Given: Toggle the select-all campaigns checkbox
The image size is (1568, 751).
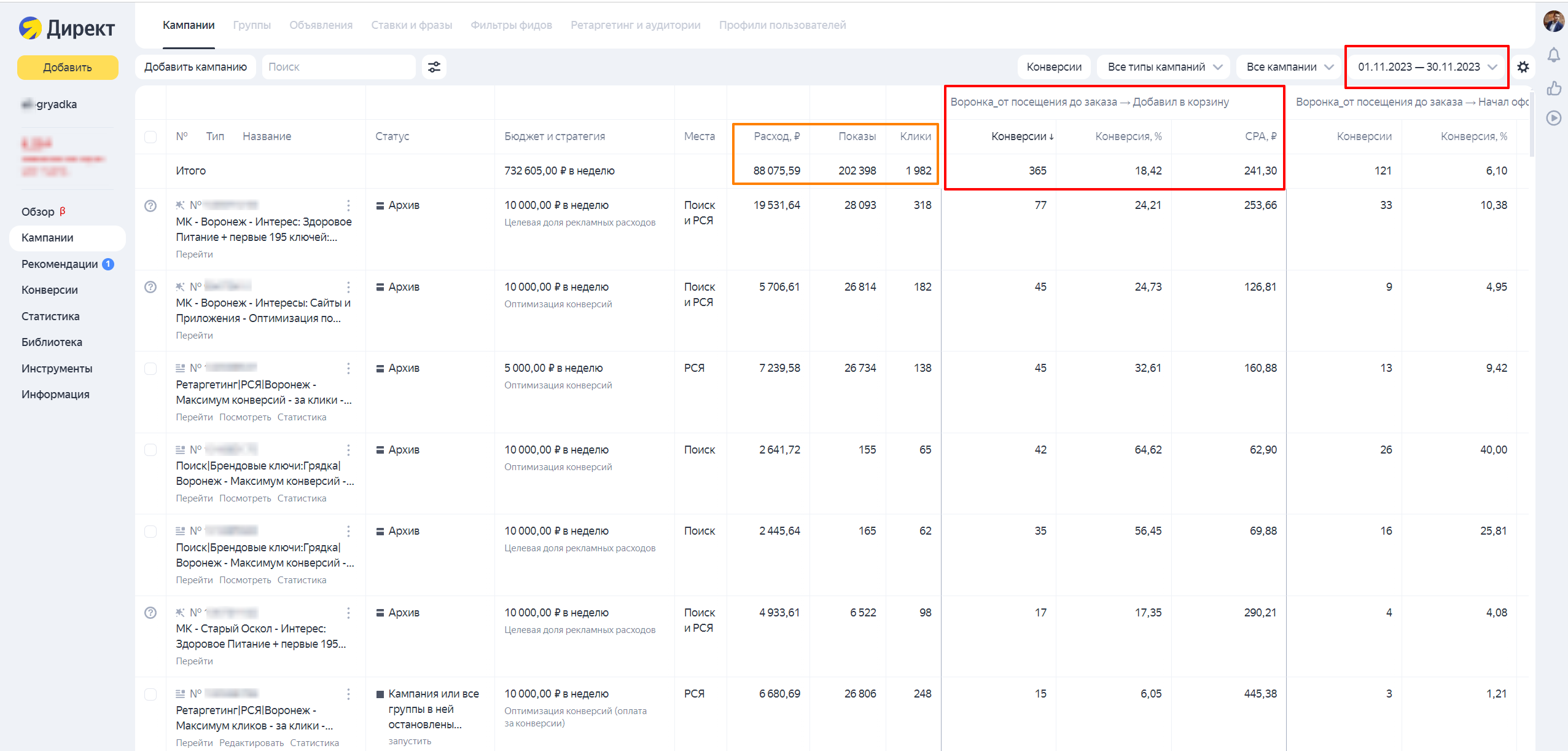Looking at the screenshot, I should coord(150,136).
